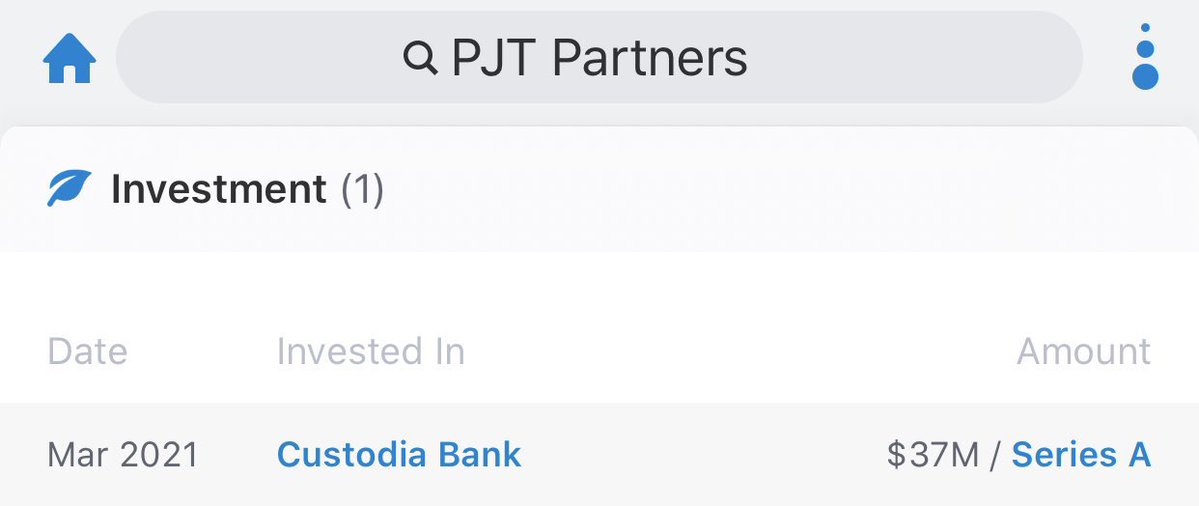The image size is (1199, 506).
Task: Open the Custodia Bank link
Action: (399, 455)
